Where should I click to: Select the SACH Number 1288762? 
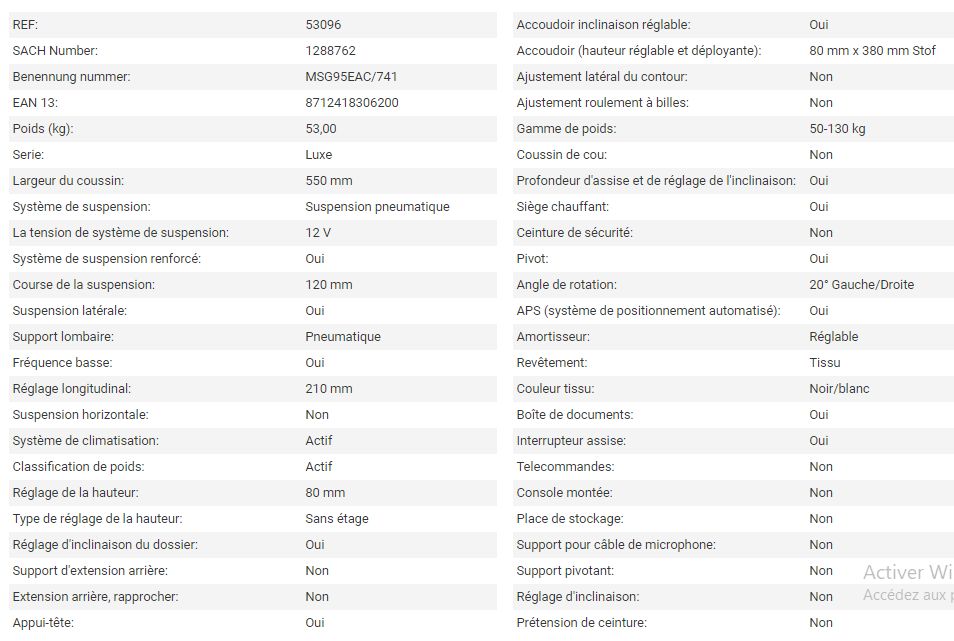[x=330, y=50]
